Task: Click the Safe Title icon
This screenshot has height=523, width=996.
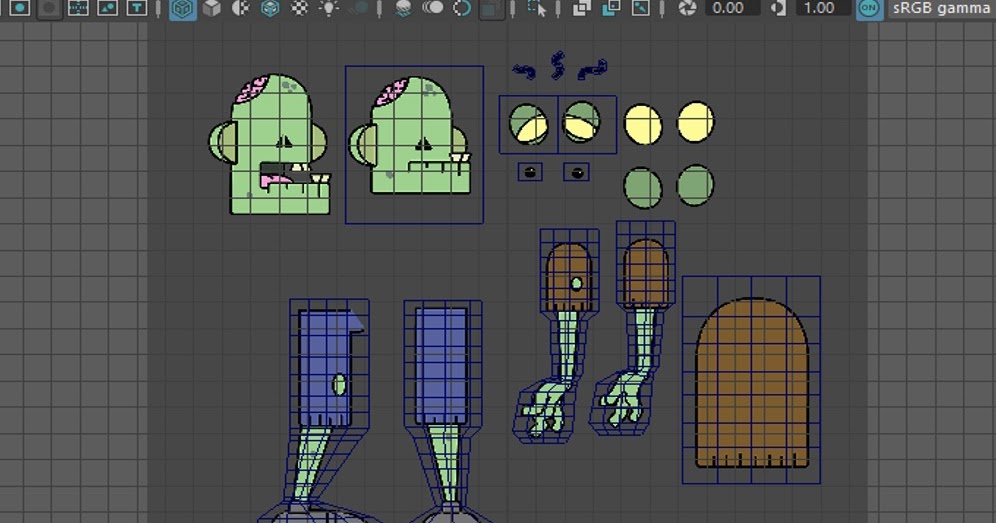Action: point(137,8)
